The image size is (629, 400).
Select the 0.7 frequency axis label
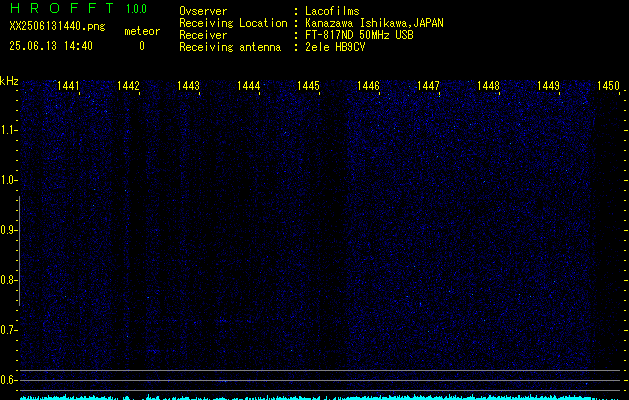coord(8,330)
